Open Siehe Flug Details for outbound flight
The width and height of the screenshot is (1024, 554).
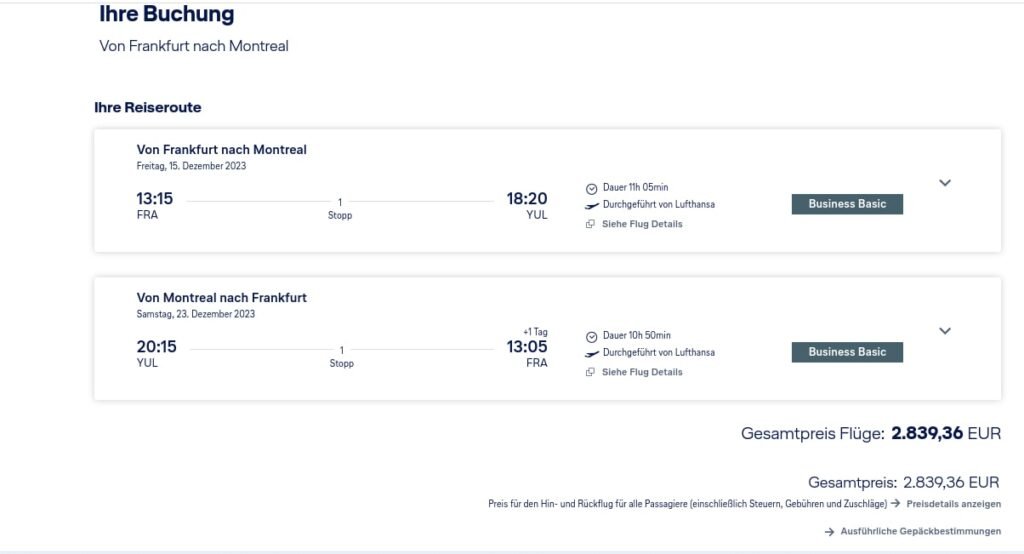(642, 224)
